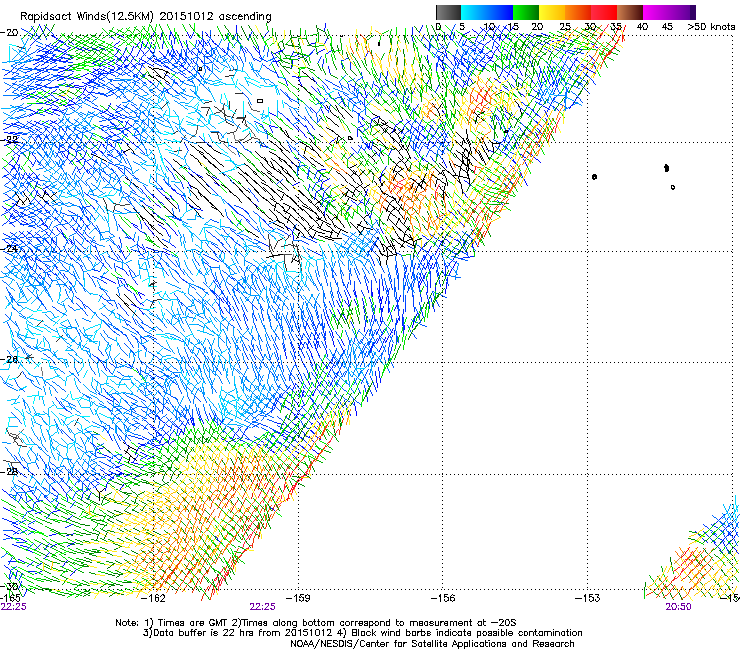Click the note 'Data buffer is 22 hrs from 20151012'
This screenshot has height=650, width=740.
(243, 633)
